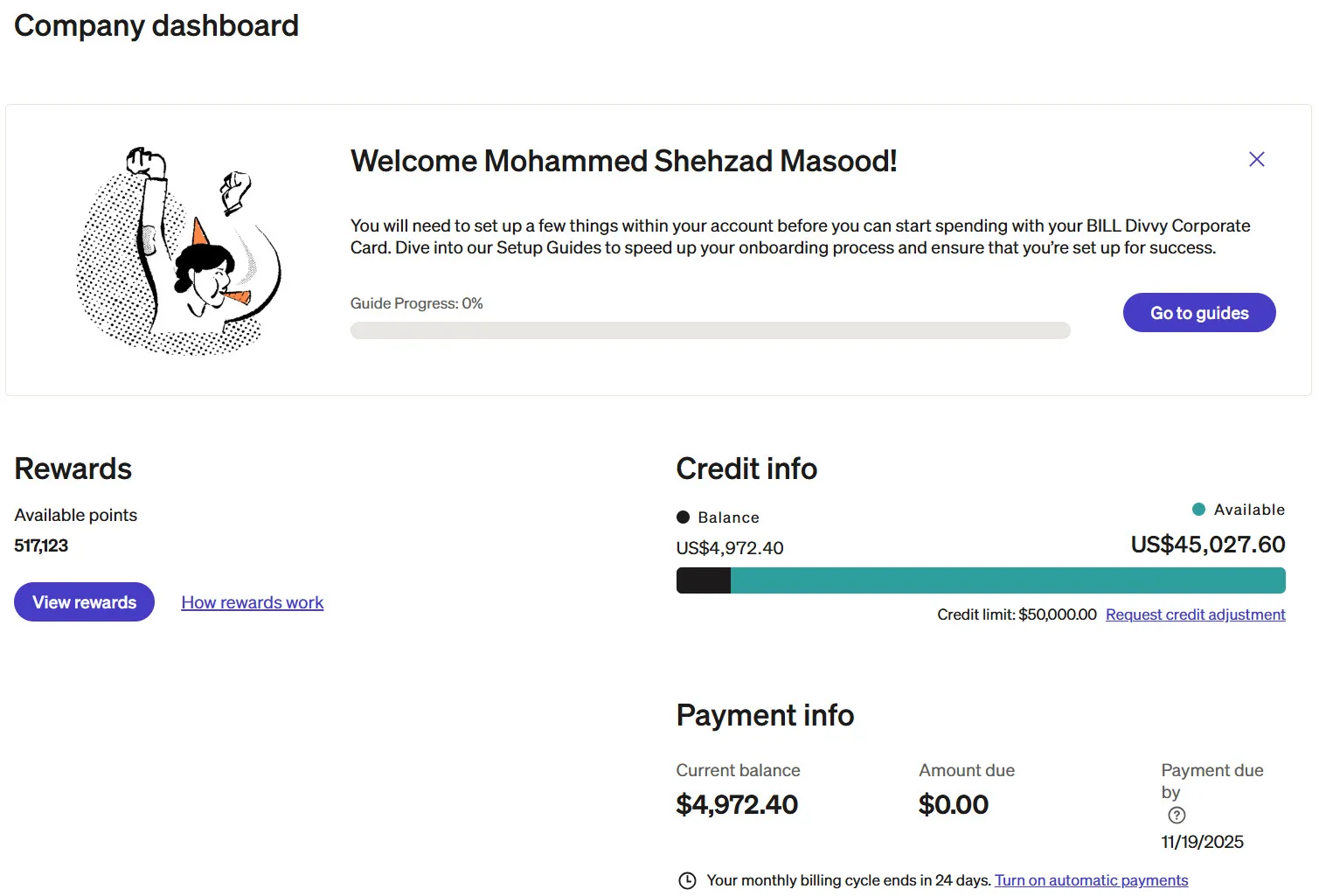Click the clock icon beside billing cycle notice
This screenshot has width=1319, height=896.
688,880
